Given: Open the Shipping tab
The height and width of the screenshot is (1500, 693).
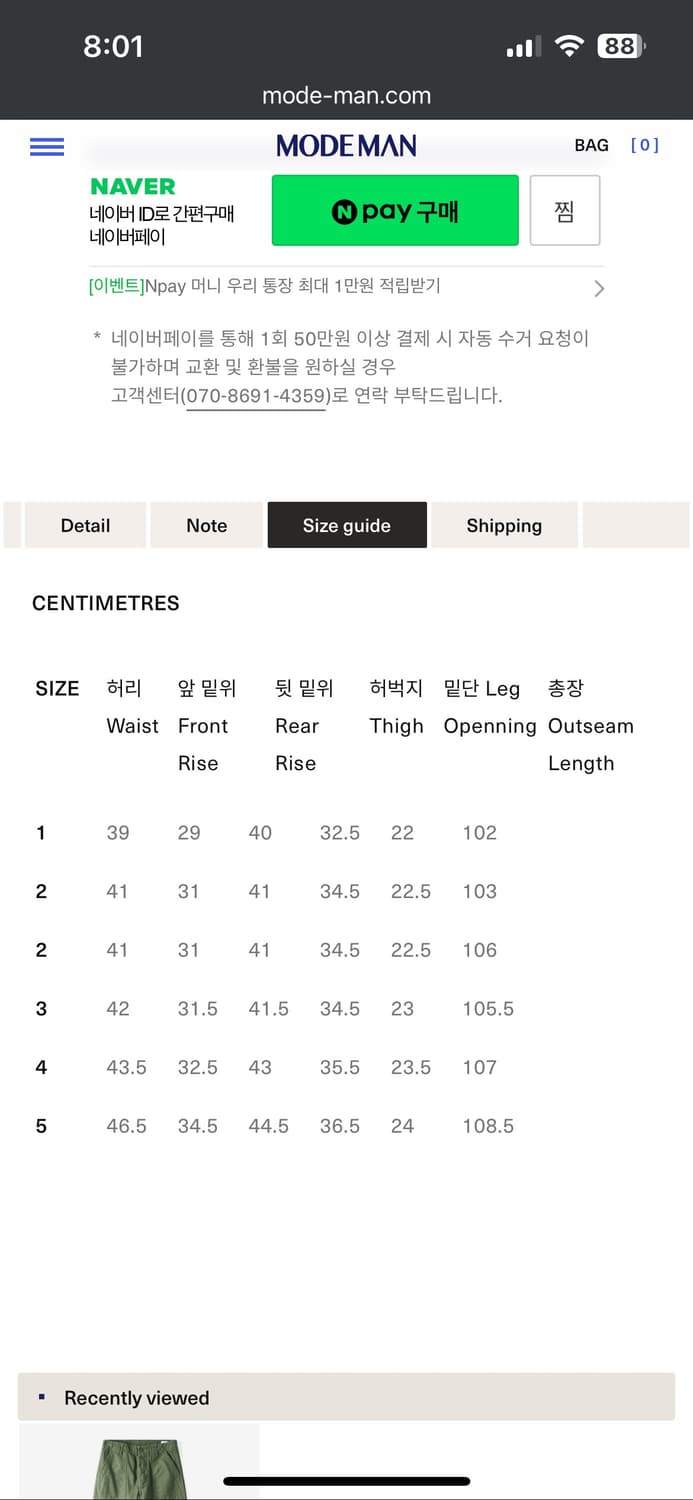Looking at the screenshot, I should pyautogui.click(x=504, y=526).
